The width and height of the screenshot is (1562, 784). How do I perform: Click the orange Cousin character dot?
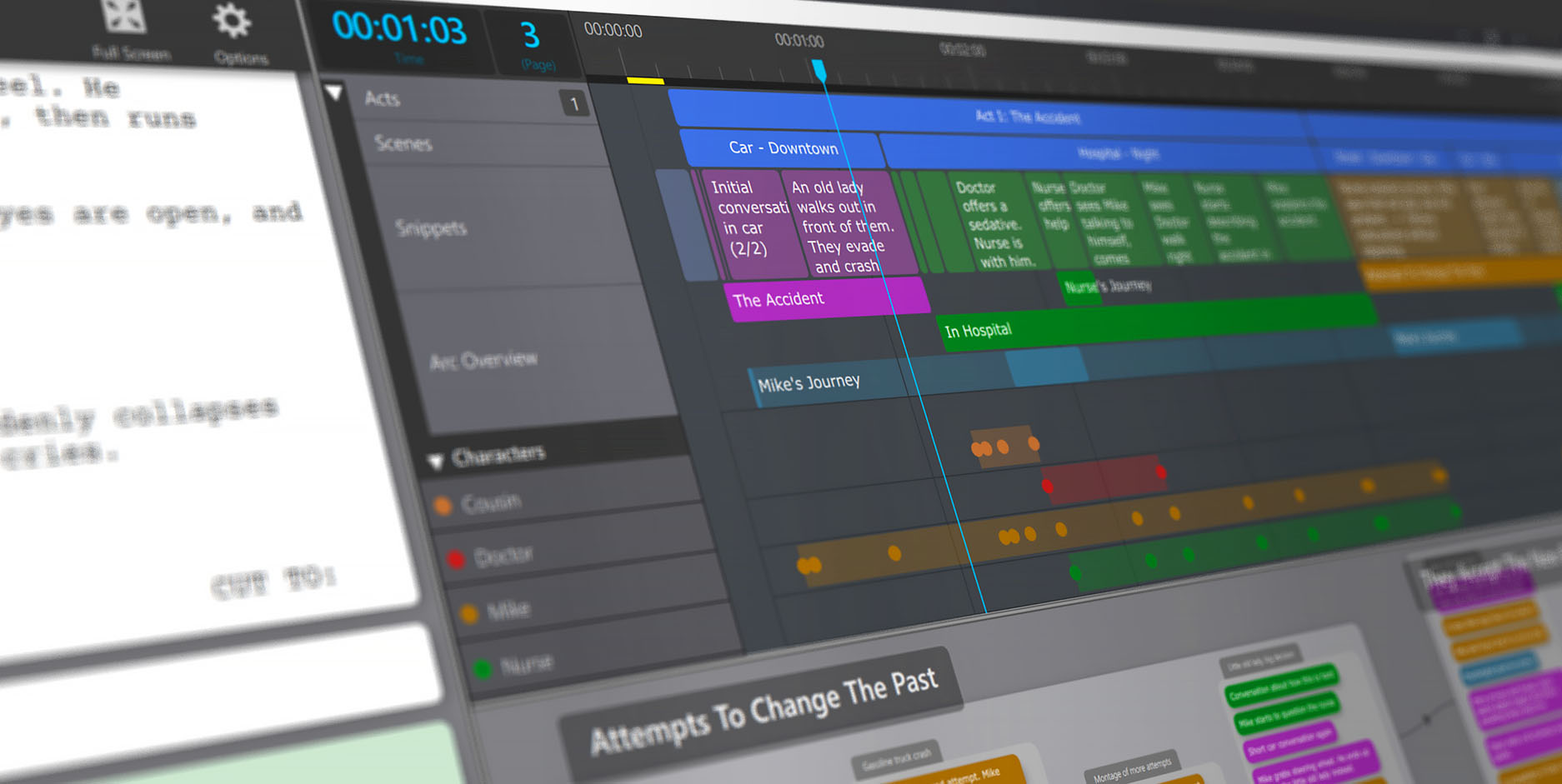443,505
